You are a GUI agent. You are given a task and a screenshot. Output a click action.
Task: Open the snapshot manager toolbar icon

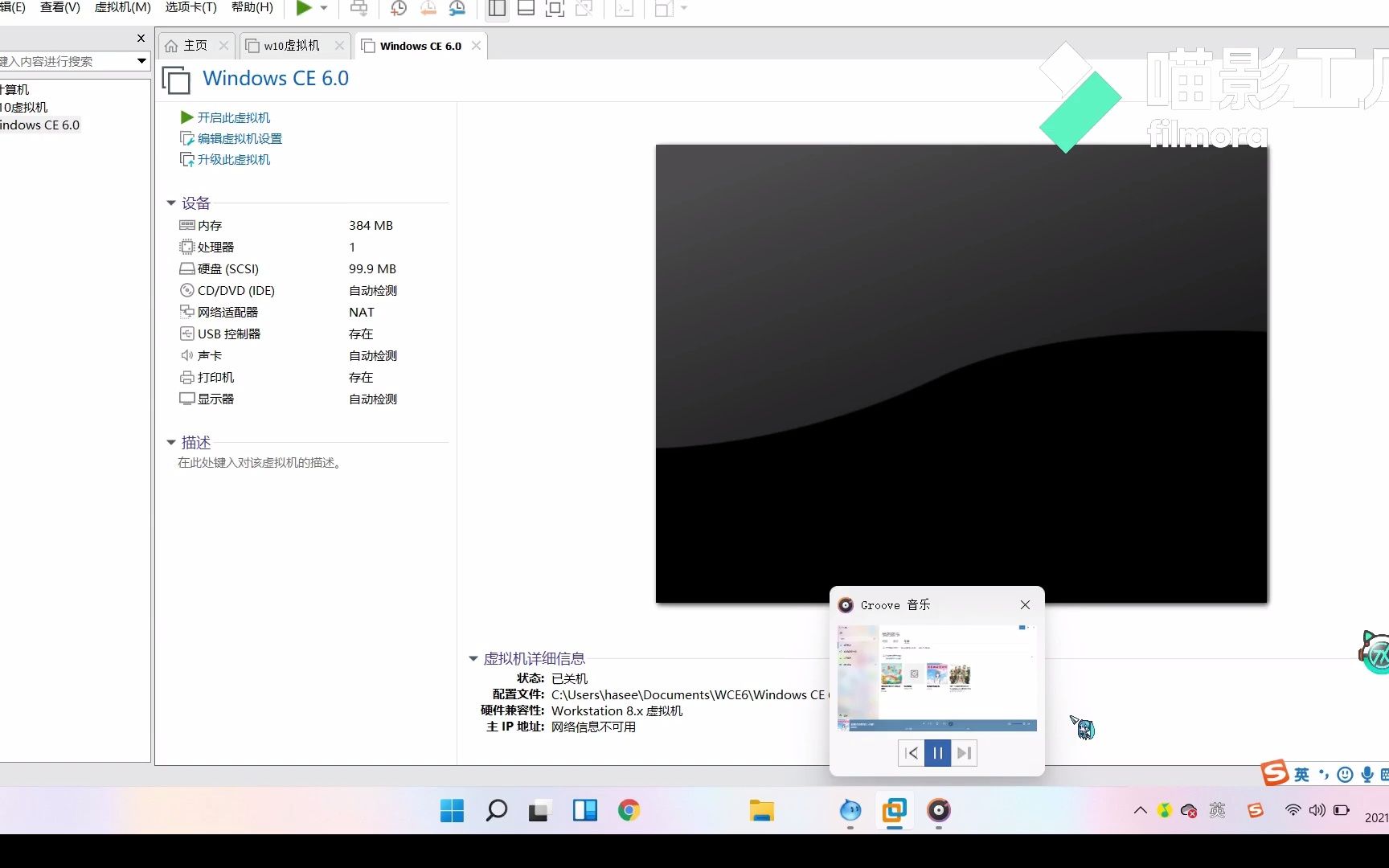tap(458, 8)
